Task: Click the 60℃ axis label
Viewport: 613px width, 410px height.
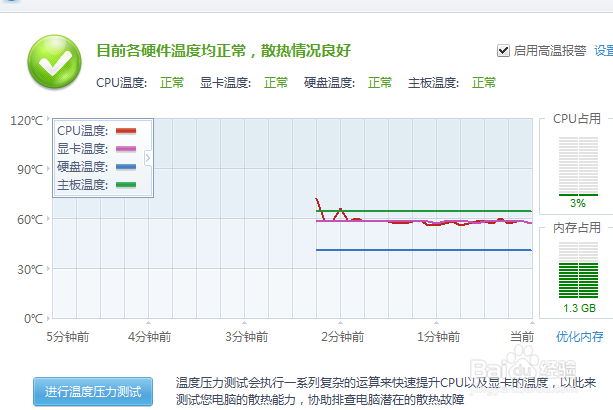Action: point(30,220)
